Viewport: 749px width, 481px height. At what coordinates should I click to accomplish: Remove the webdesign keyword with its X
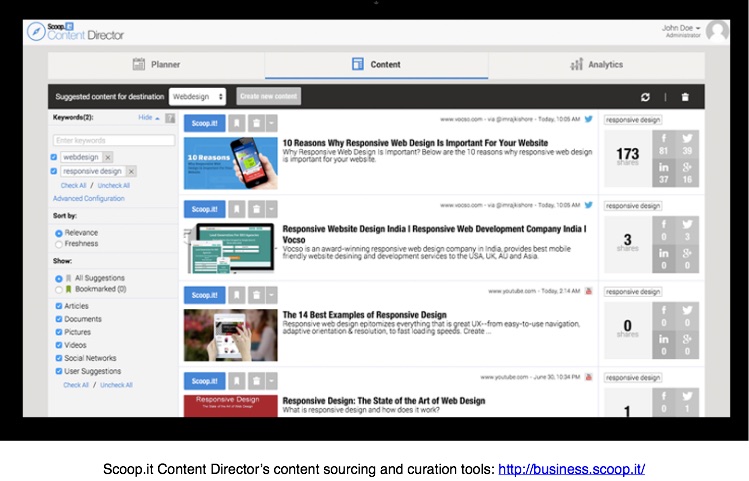click(108, 157)
